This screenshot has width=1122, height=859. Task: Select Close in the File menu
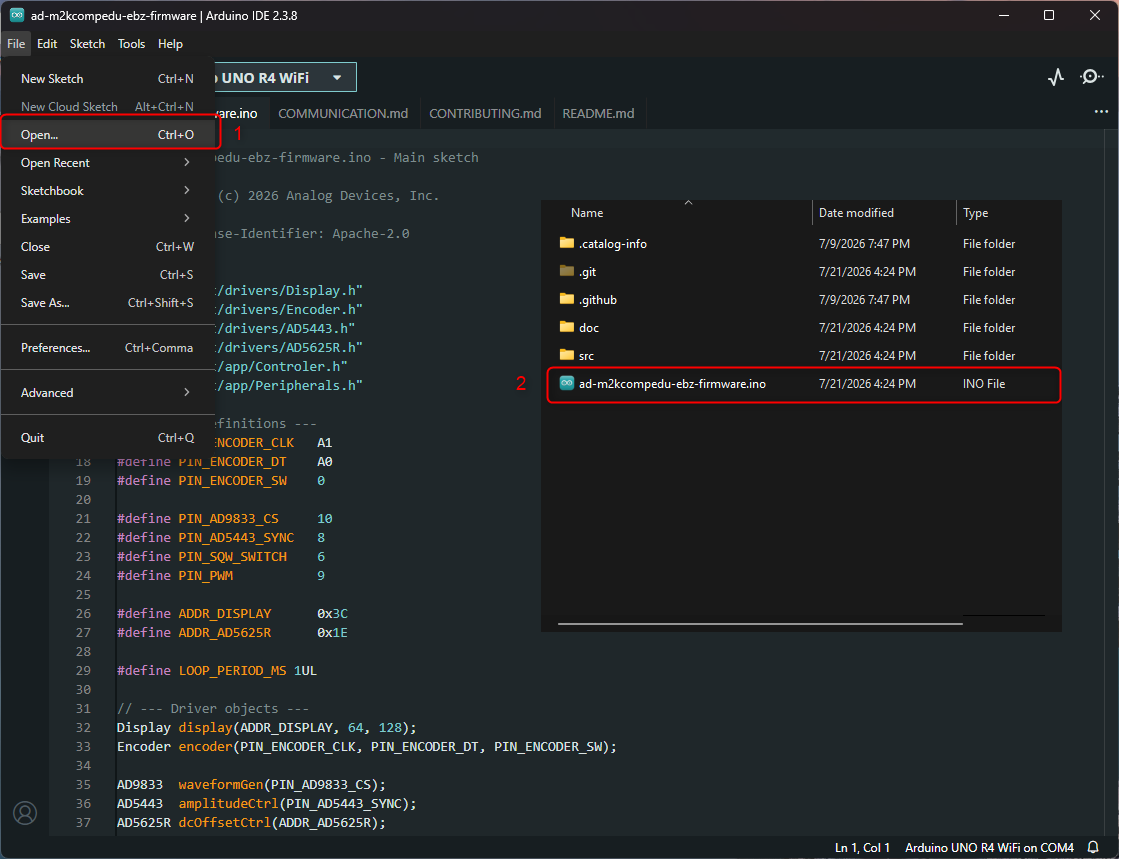(x=107, y=246)
